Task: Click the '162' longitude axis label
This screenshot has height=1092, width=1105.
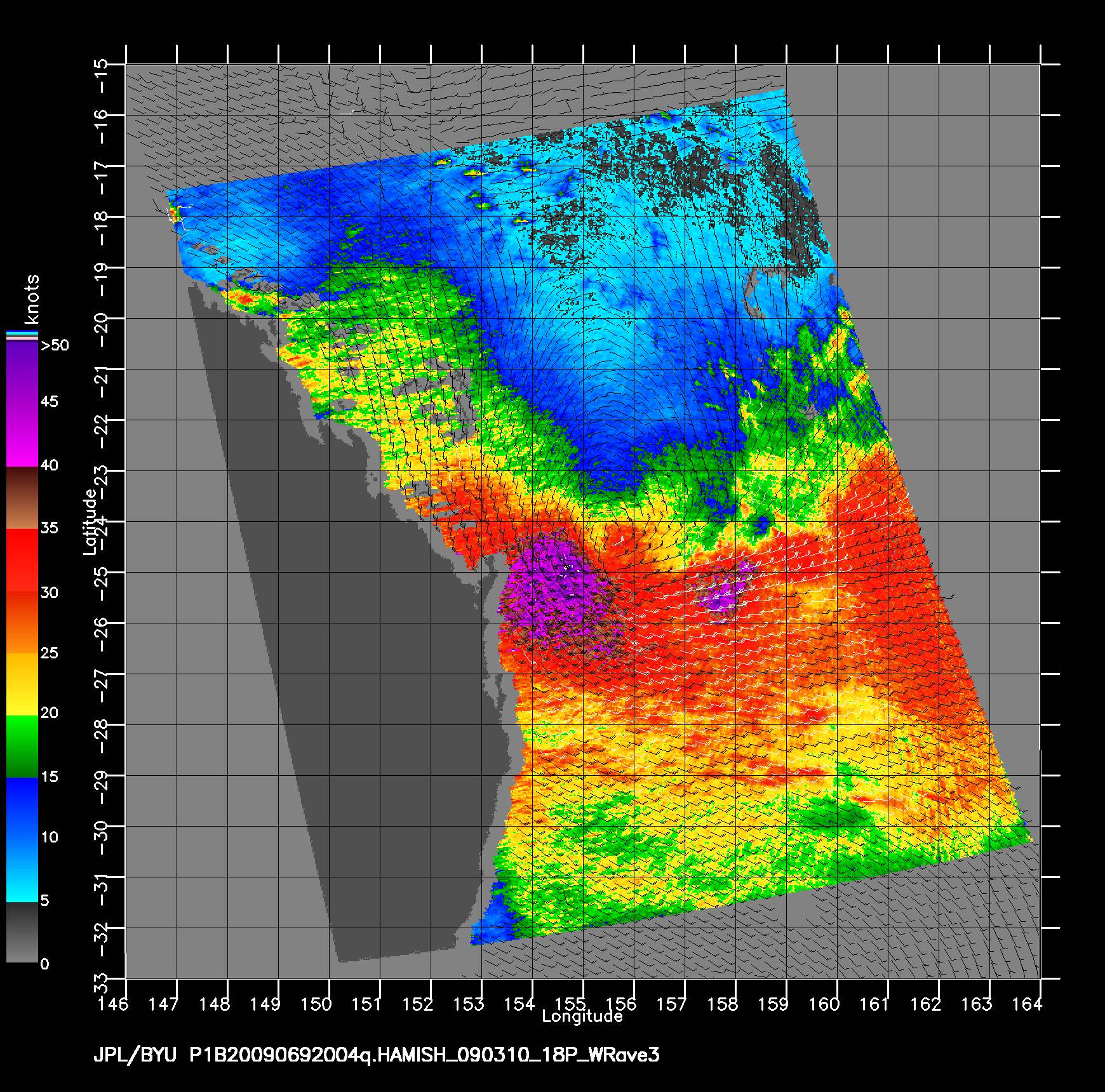Action: (926, 1004)
